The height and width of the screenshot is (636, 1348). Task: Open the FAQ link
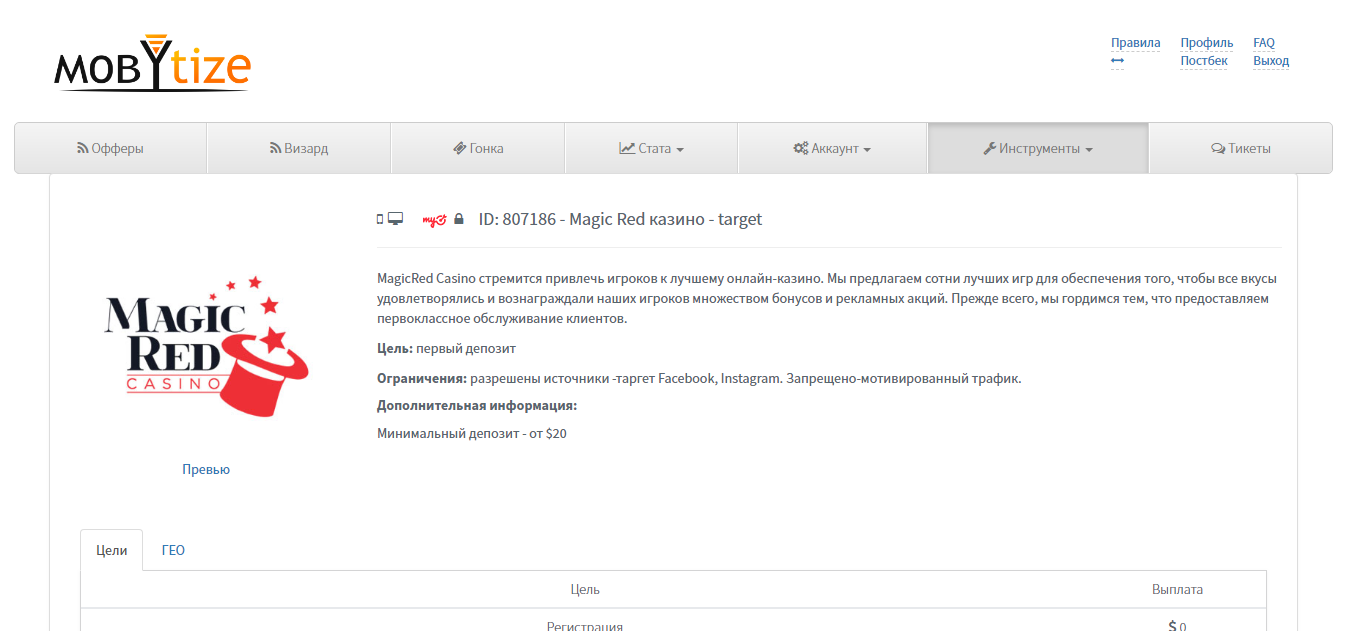pos(1264,43)
